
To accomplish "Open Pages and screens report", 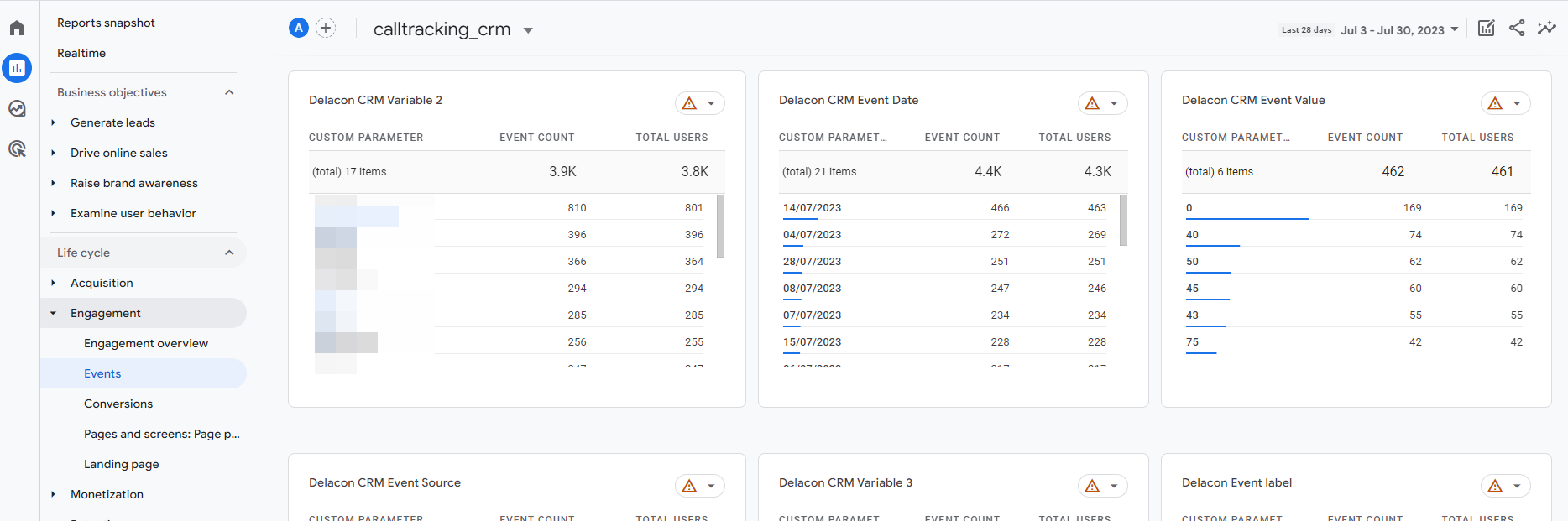I will 162,434.
